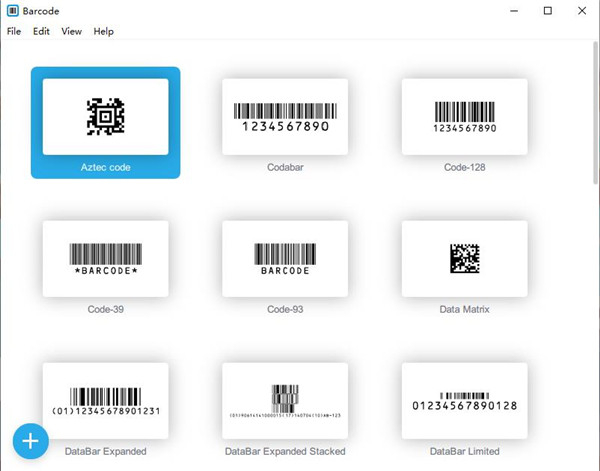The height and width of the screenshot is (471, 600).
Task: Open the View menu
Action: pos(72,31)
